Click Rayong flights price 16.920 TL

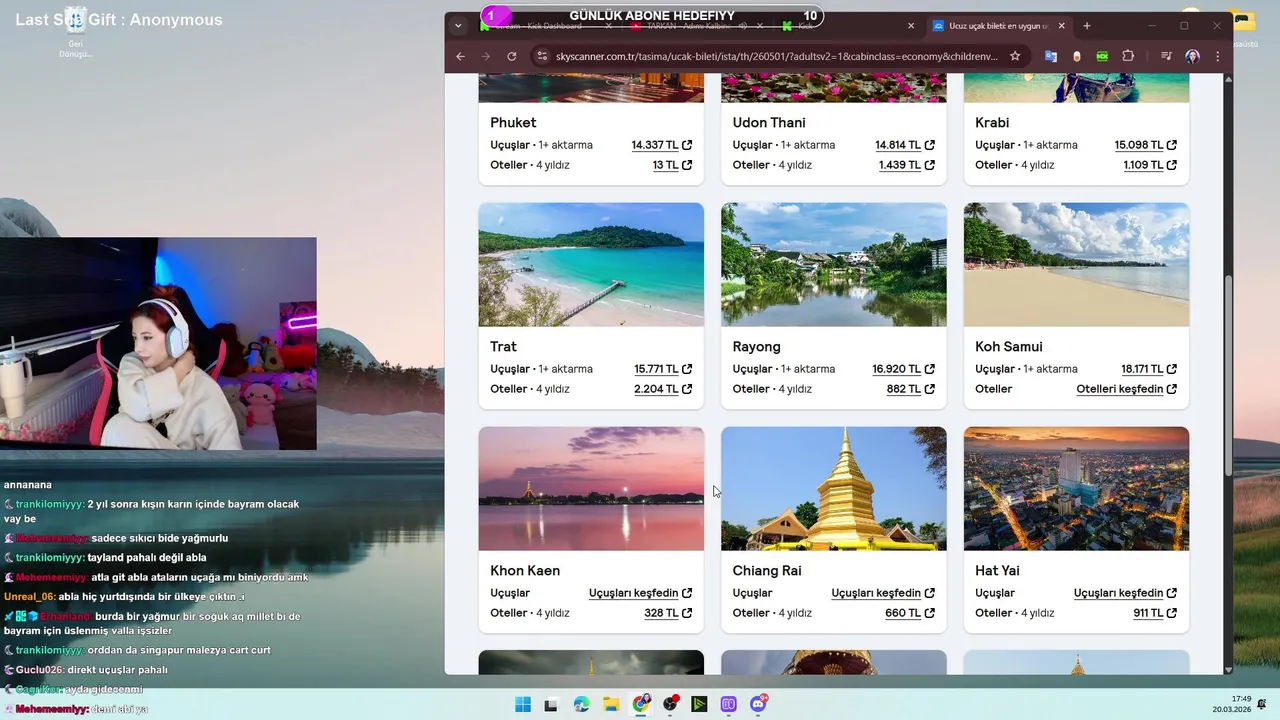point(896,369)
